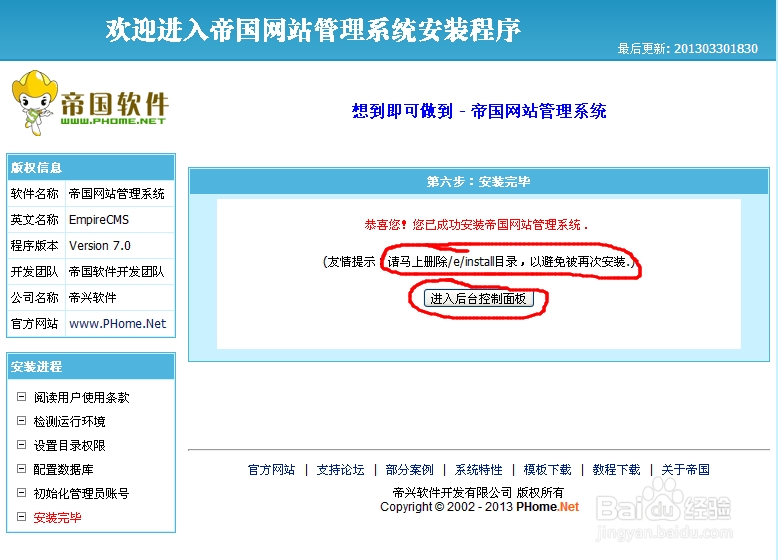Open the www.PHome.Net official website link
Viewport: 778px width, 560px height.
[x=118, y=324]
